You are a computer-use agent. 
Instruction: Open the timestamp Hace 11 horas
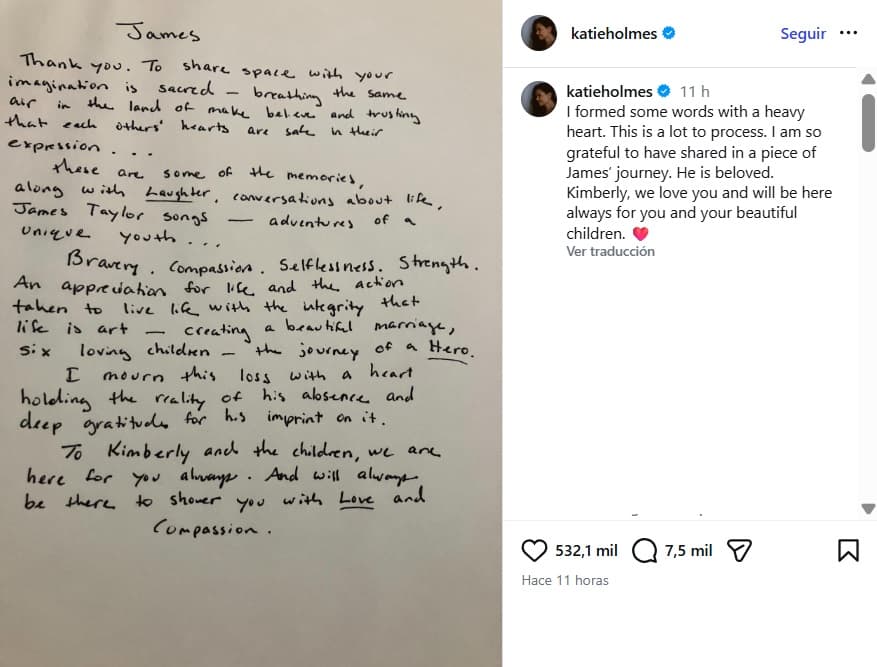[x=564, y=580]
